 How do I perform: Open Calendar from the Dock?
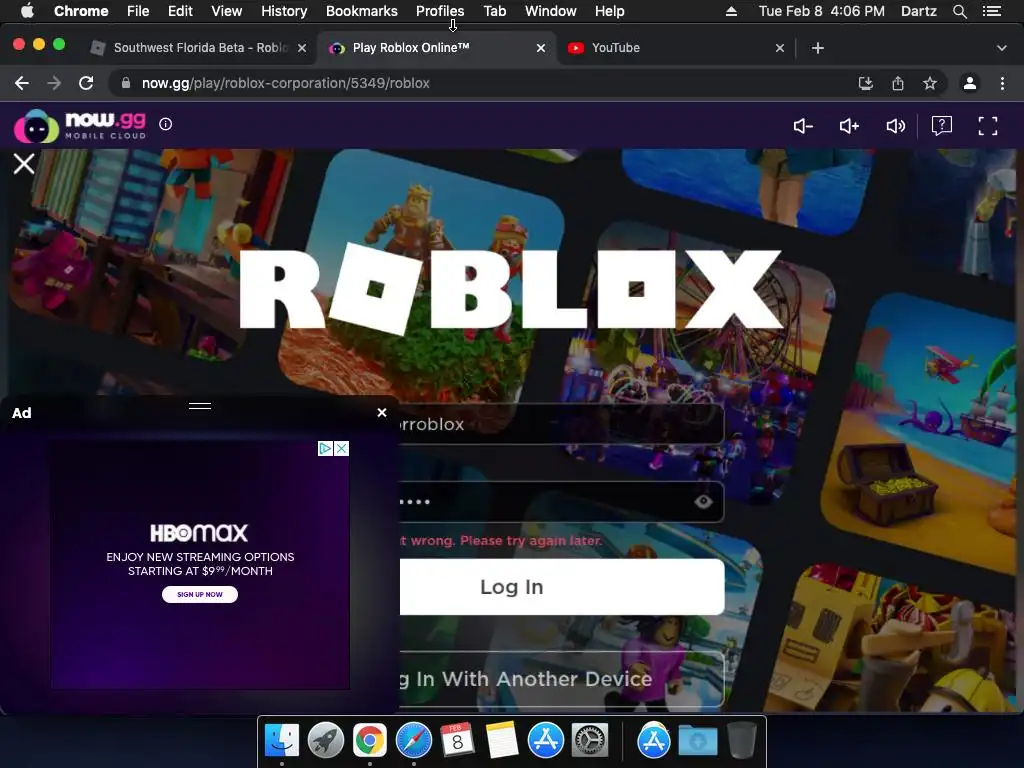coord(457,740)
